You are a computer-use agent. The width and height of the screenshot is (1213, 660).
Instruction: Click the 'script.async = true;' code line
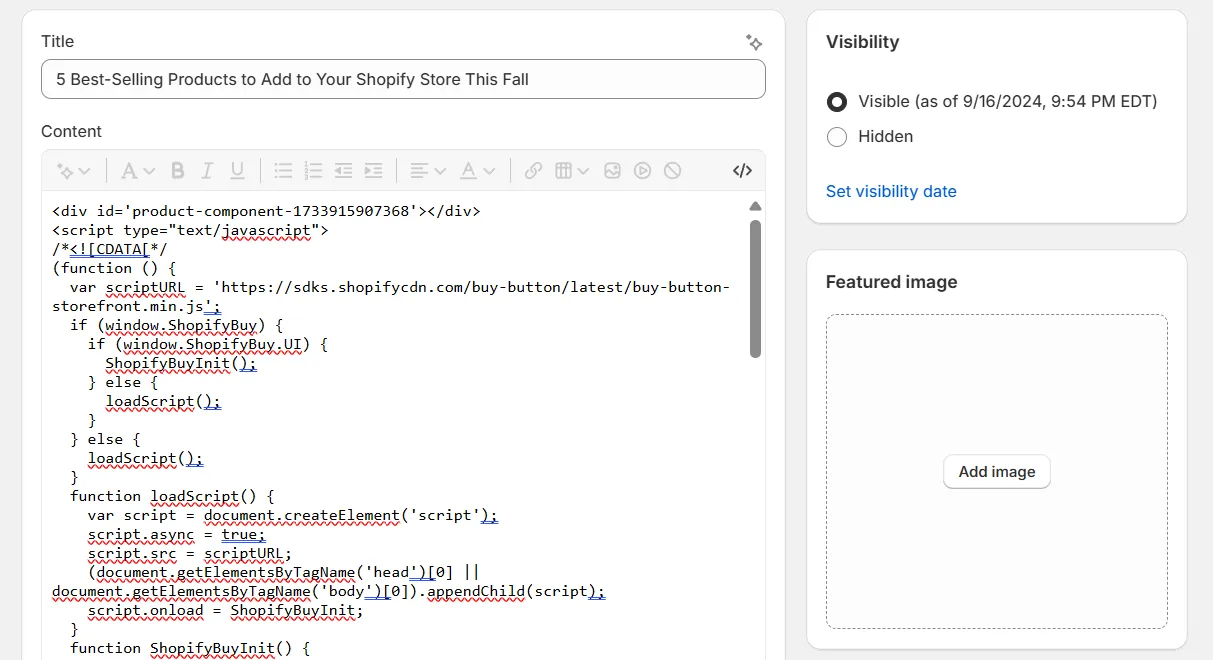tap(177, 534)
